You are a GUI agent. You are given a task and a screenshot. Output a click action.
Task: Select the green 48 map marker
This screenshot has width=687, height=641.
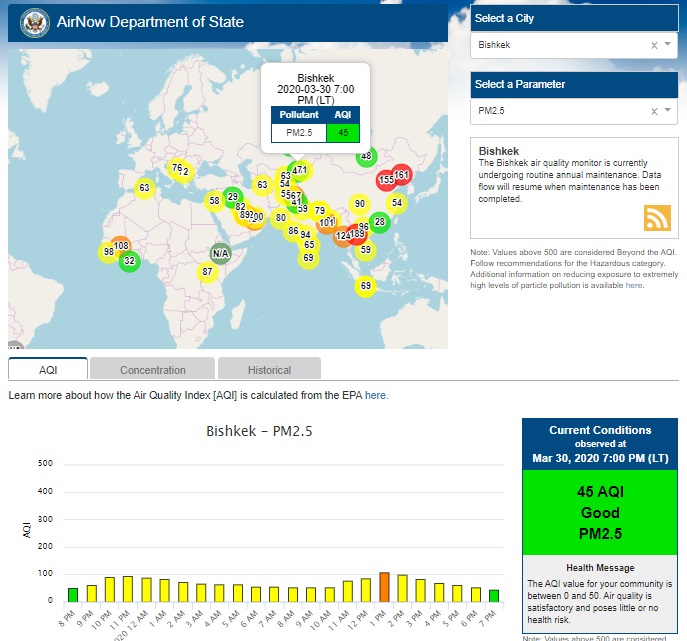click(x=366, y=156)
